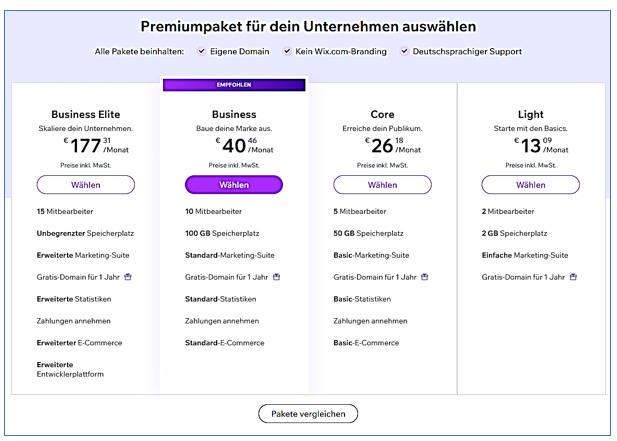Click 2 Mitbearbeiter feature
Screen dimensions: 617x441
click(508, 211)
